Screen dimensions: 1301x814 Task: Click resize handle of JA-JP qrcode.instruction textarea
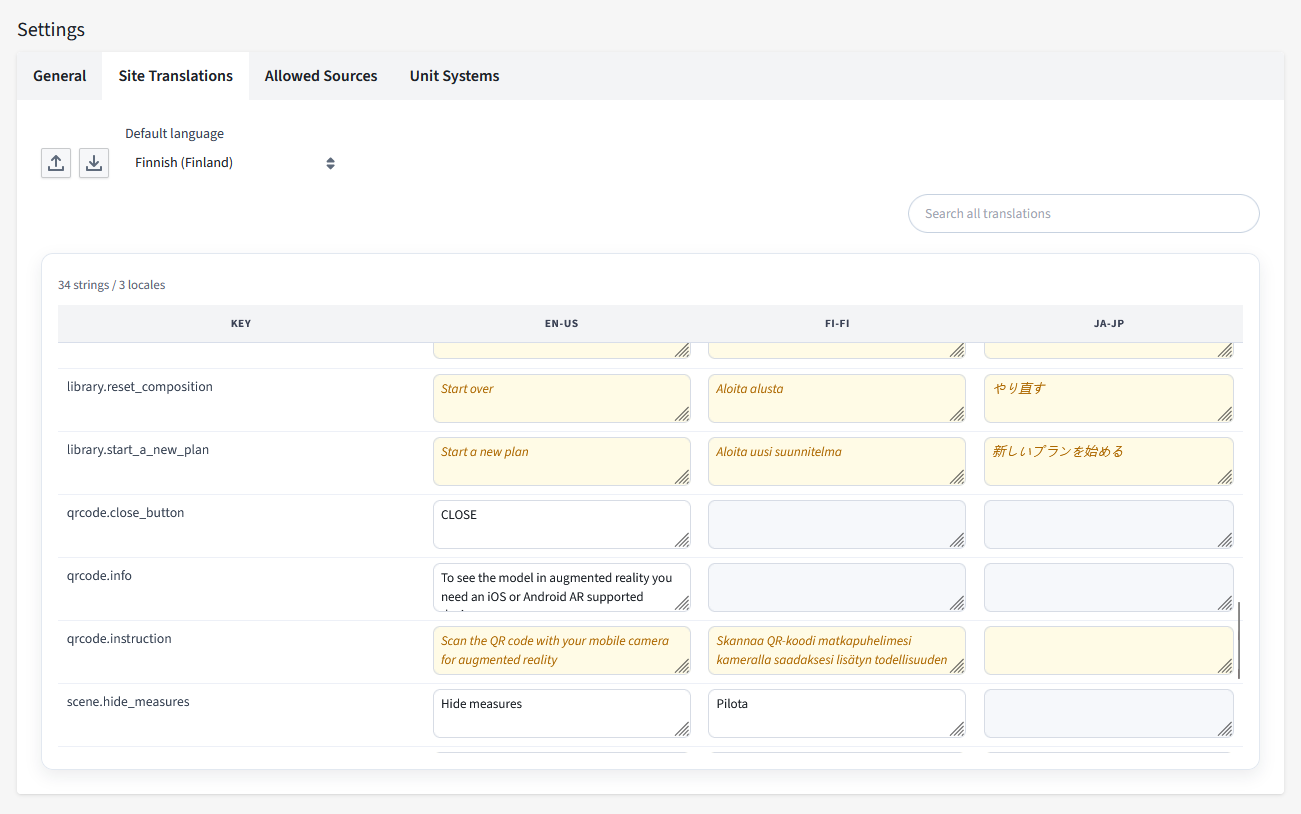1225,666
